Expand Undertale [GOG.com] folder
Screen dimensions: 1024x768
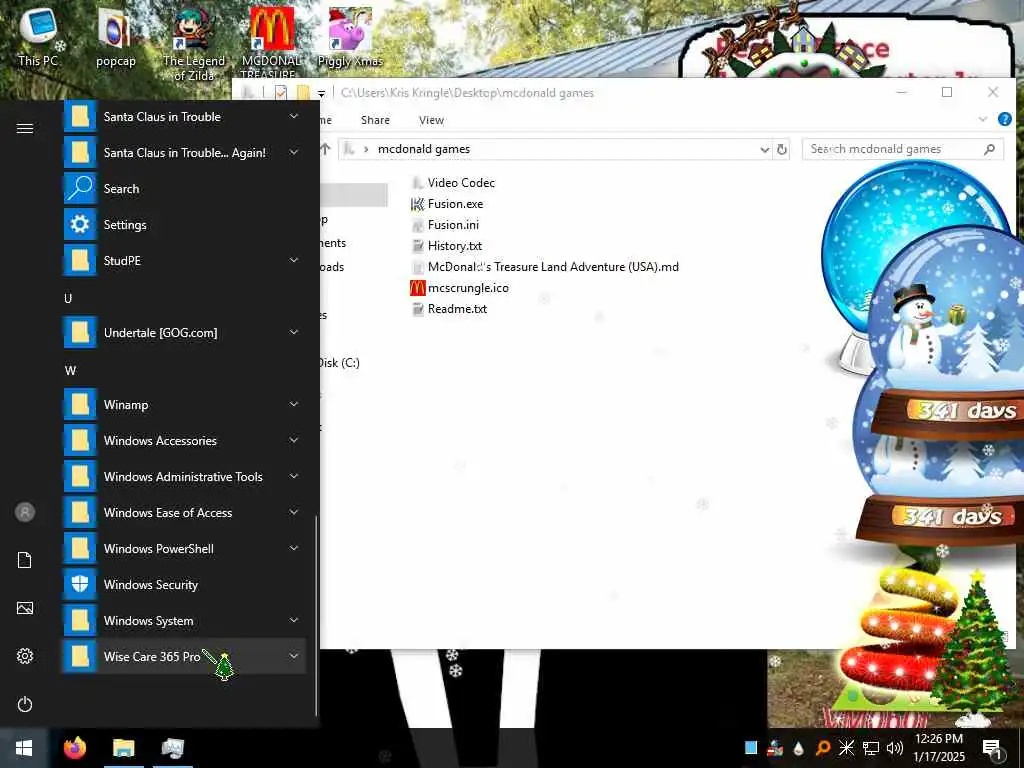pos(294,332)
